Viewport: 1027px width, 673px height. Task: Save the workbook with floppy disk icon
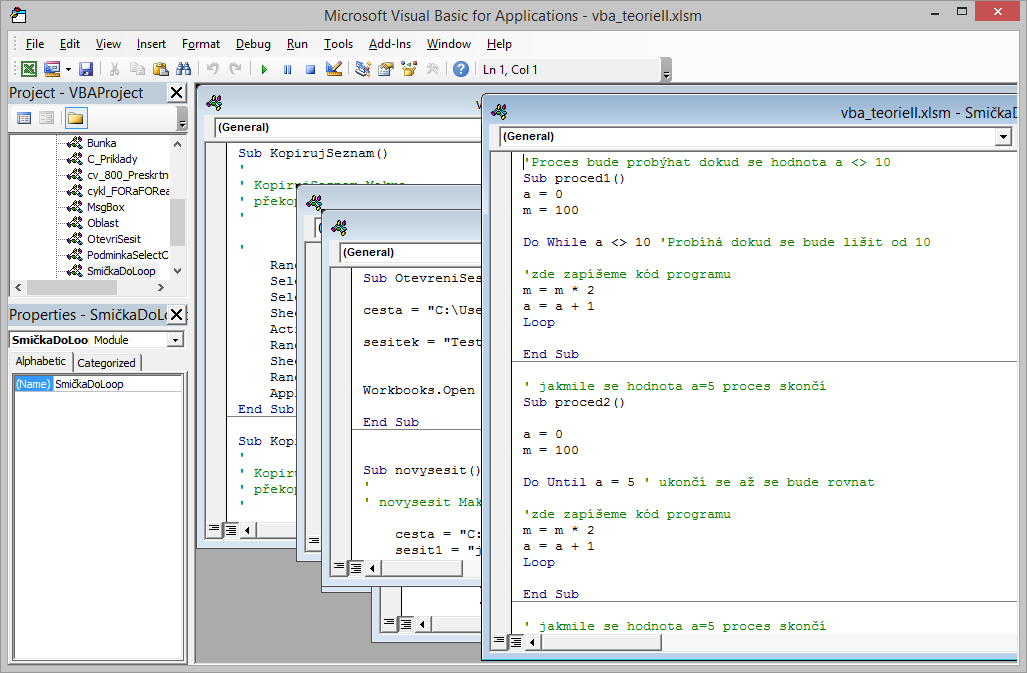(86, 69)
